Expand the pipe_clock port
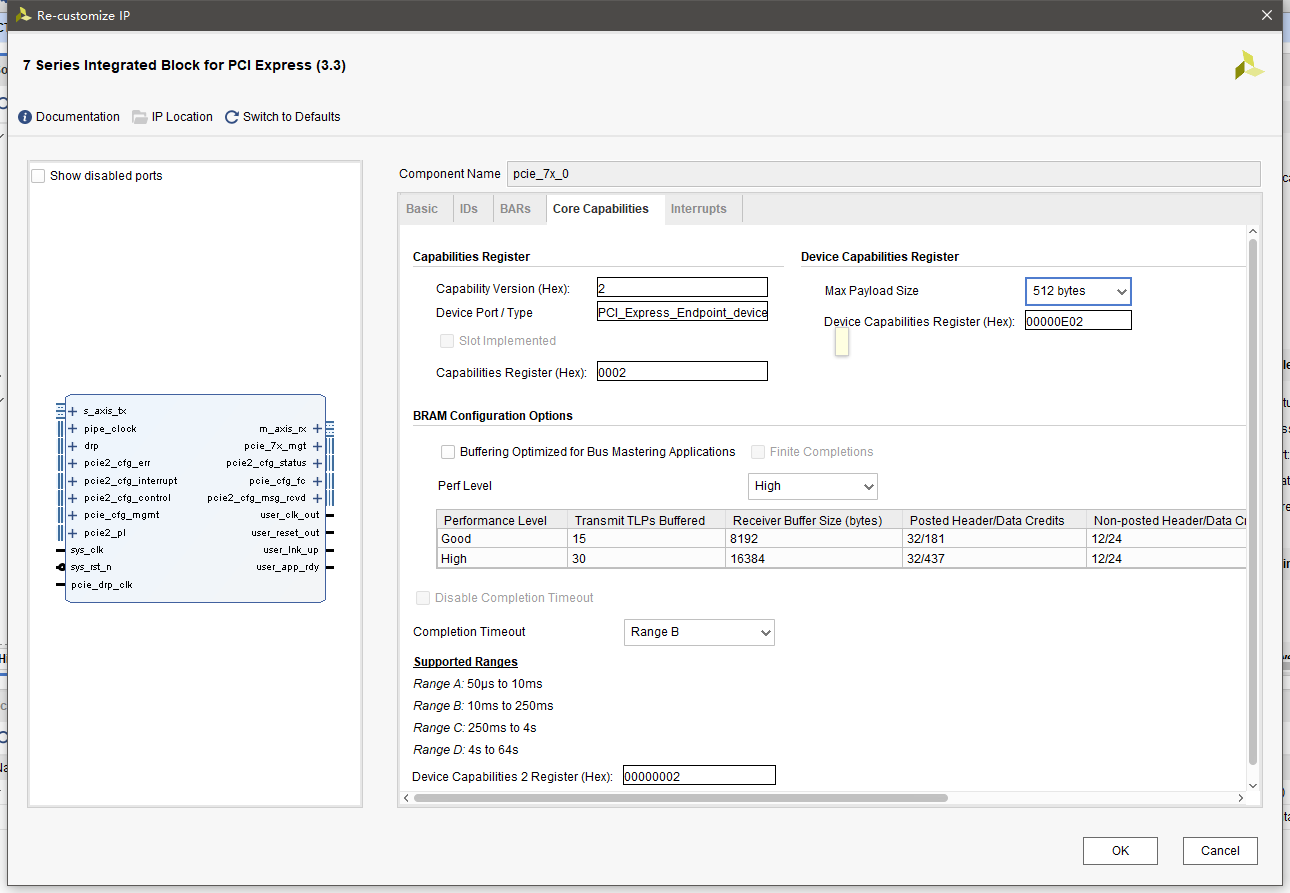This screenshot has height=893, width=1290. (x=72, y=429)
